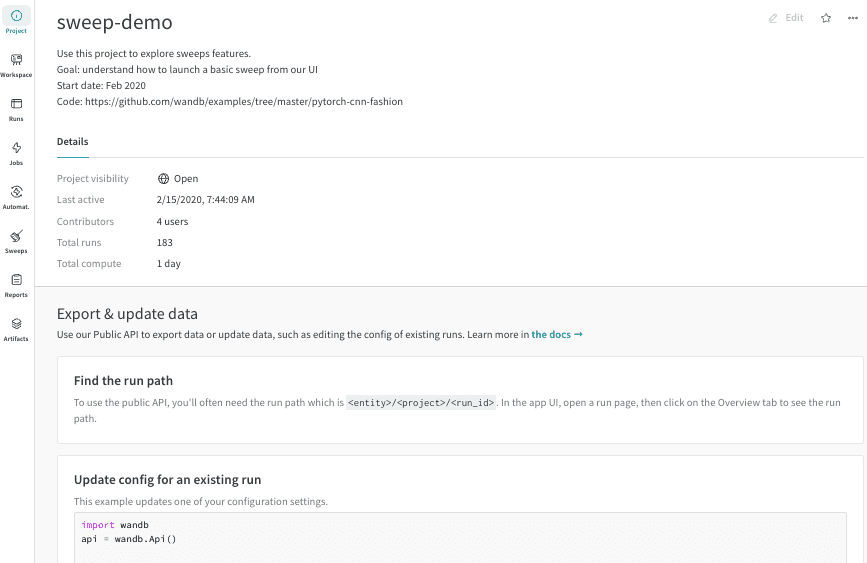Click the GitHub code URL text
867x563 pixels.
pos(243,101)
